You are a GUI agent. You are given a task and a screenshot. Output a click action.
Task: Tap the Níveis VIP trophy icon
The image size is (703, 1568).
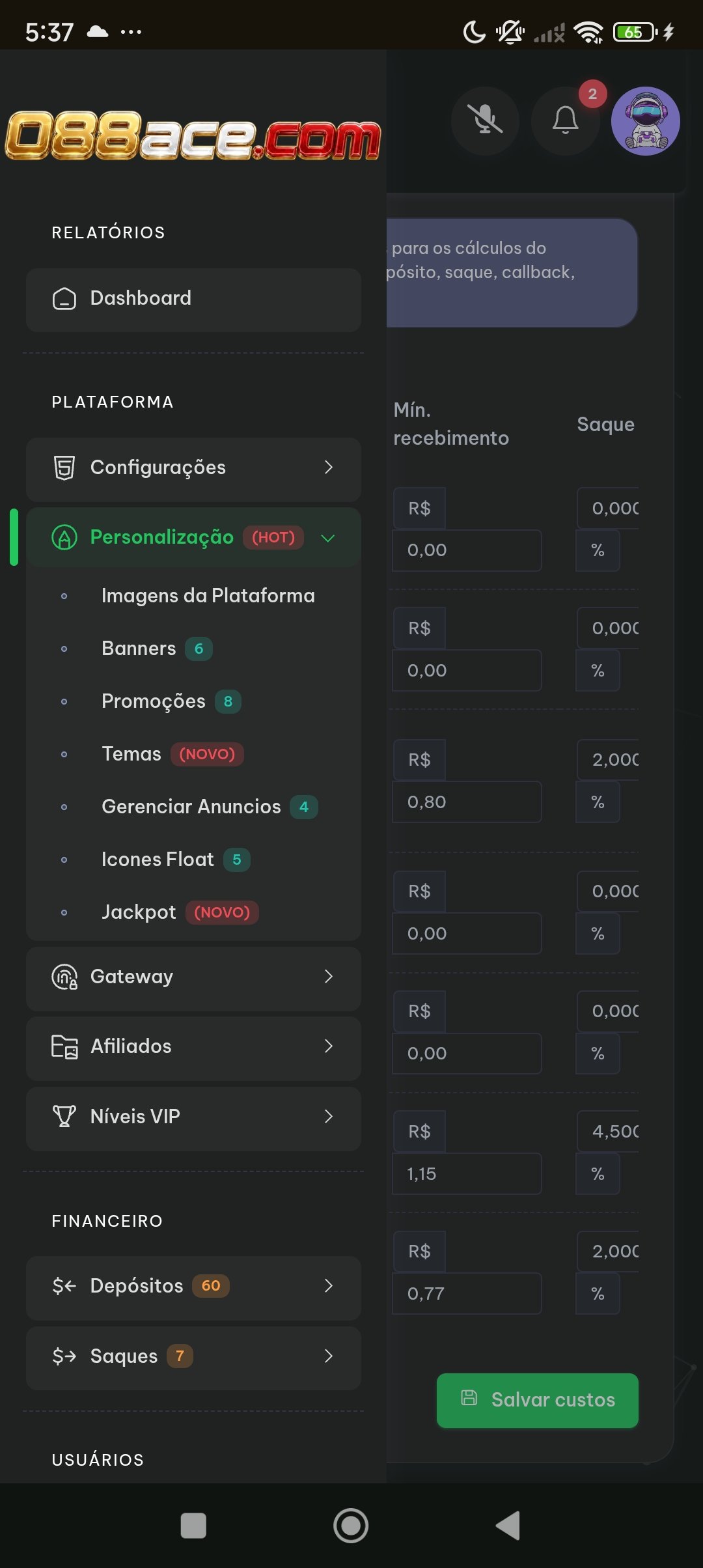point(64,1116)
